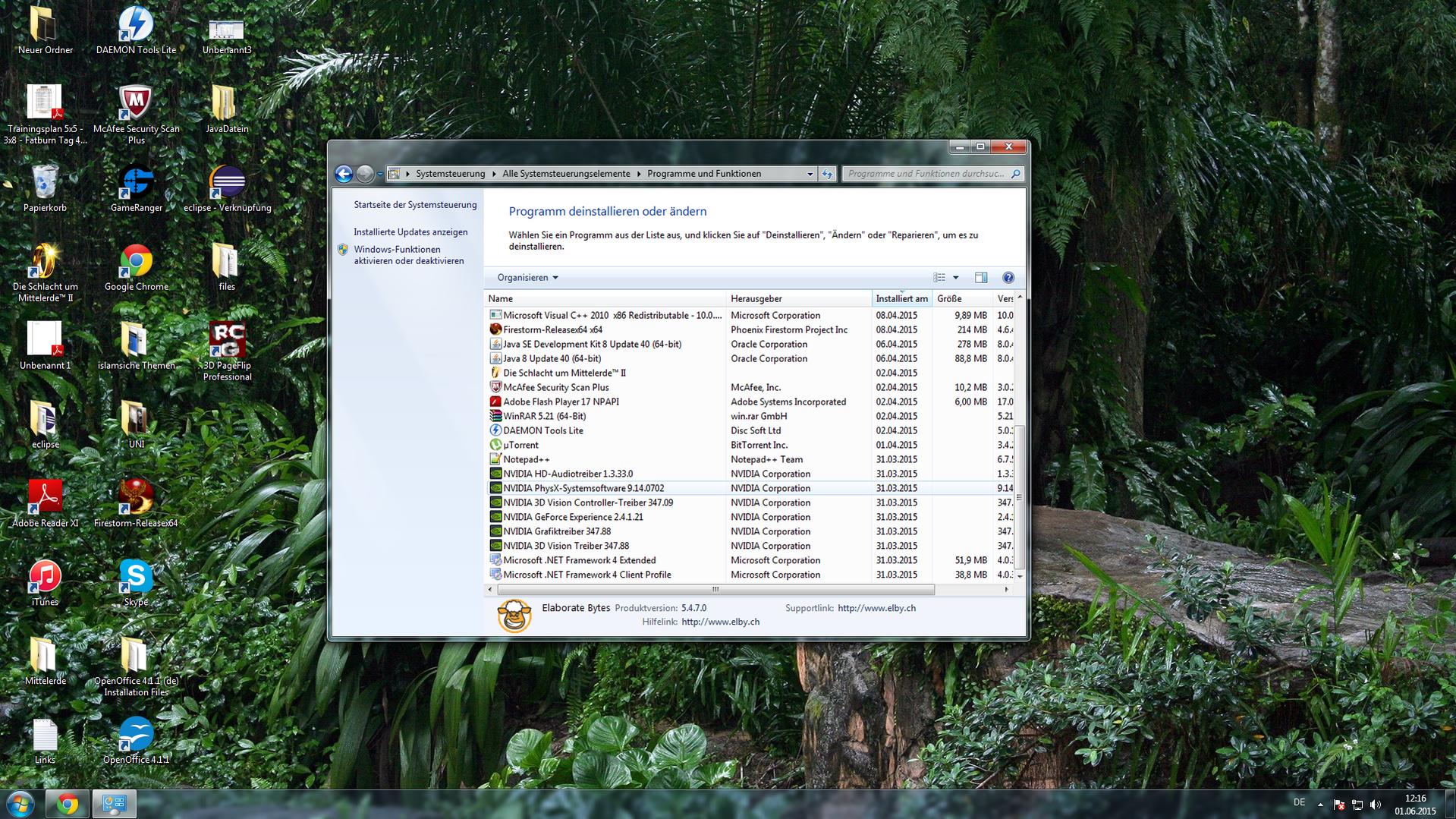Select WinRAR 5.21 (64-Bit) entry

click(750, 416)
